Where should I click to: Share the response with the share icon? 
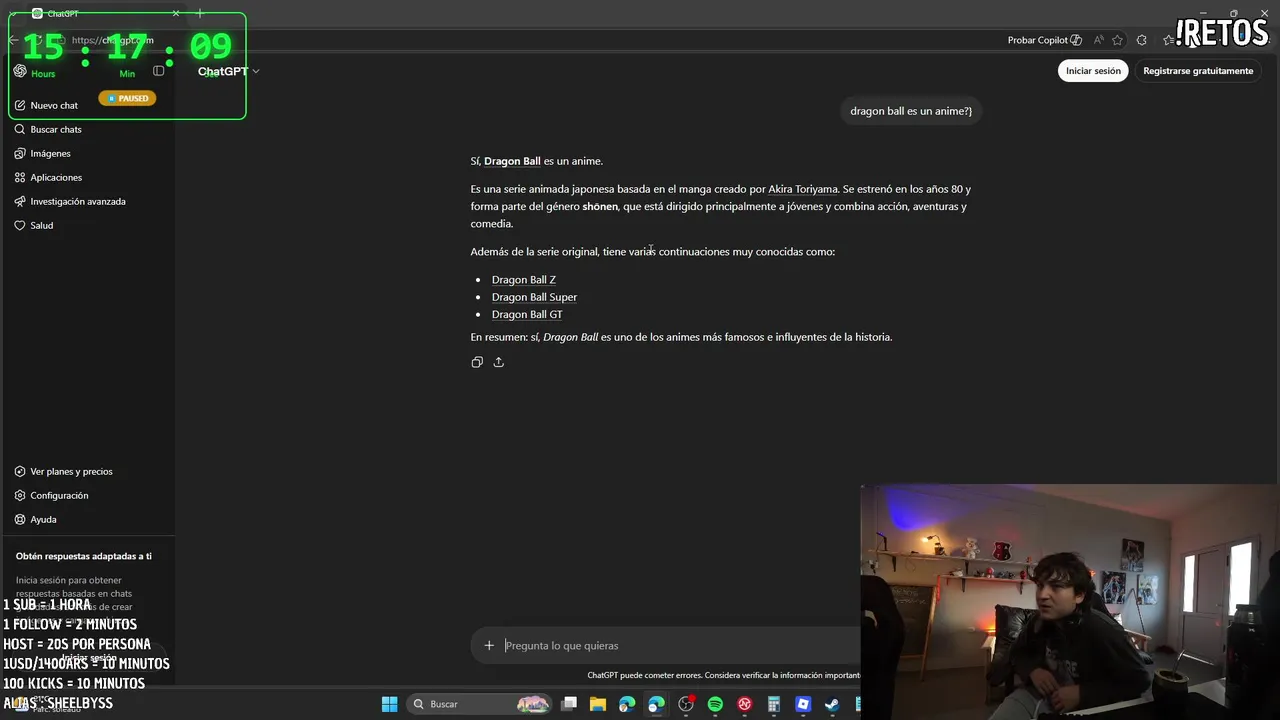coord(498,362)
